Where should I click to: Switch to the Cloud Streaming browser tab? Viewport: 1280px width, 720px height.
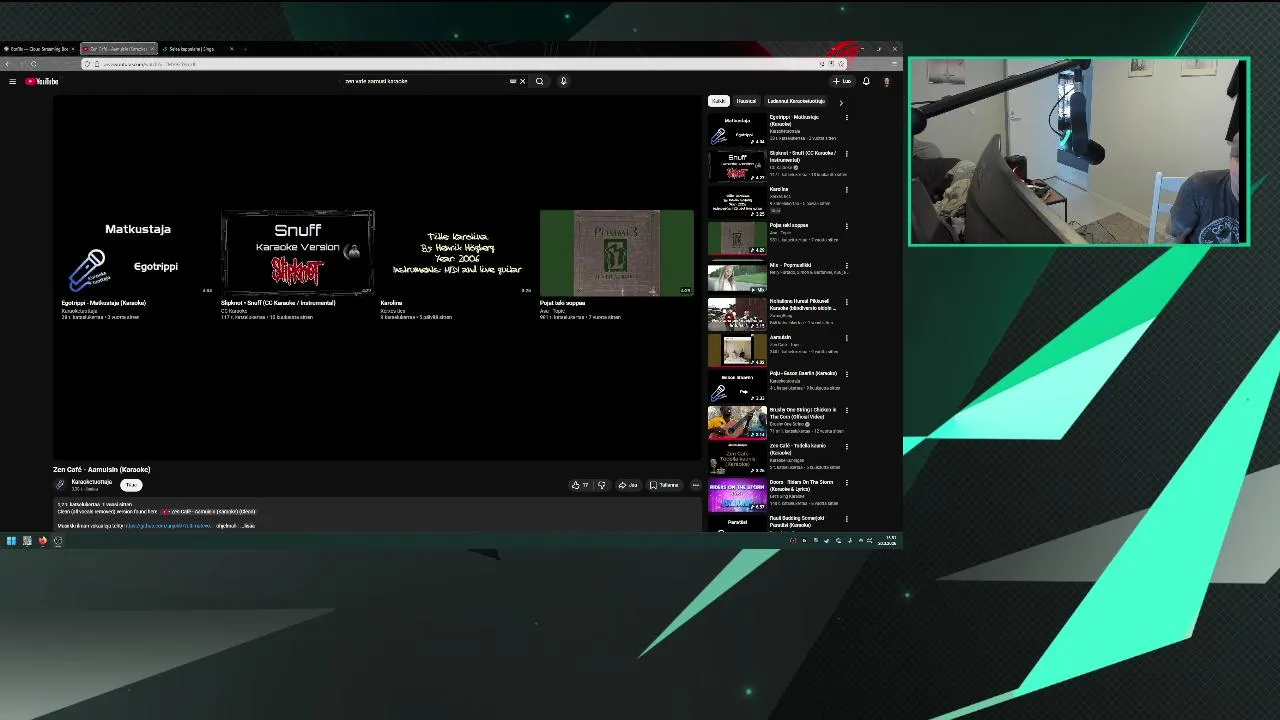pos(37,48)
